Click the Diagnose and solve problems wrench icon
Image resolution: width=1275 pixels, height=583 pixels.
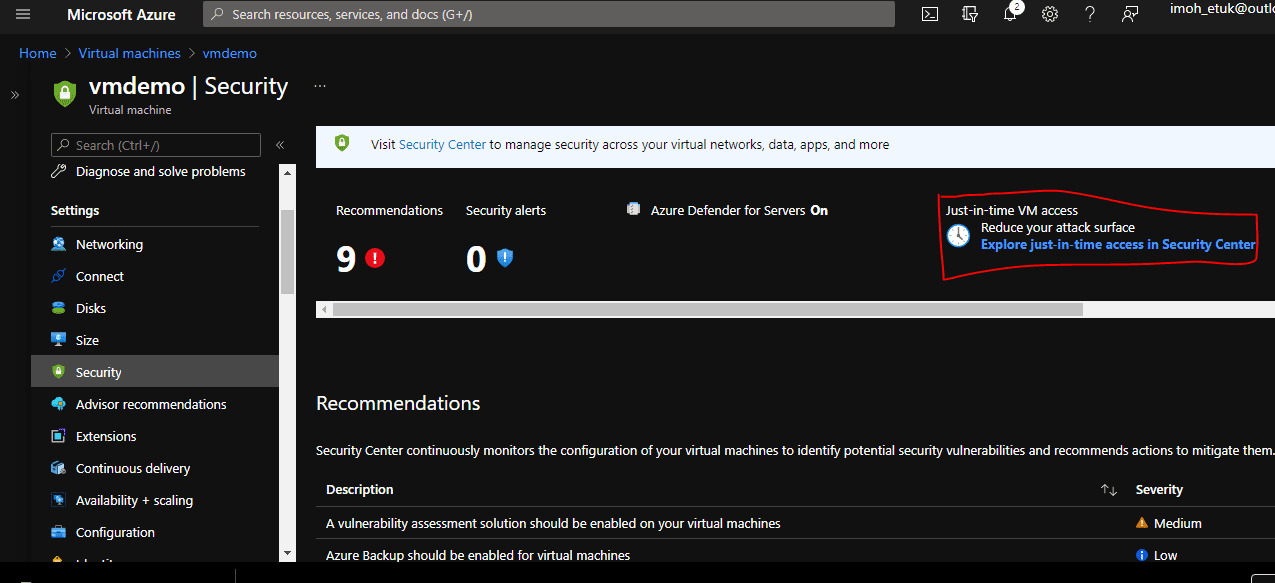click(x=59, y=172)
